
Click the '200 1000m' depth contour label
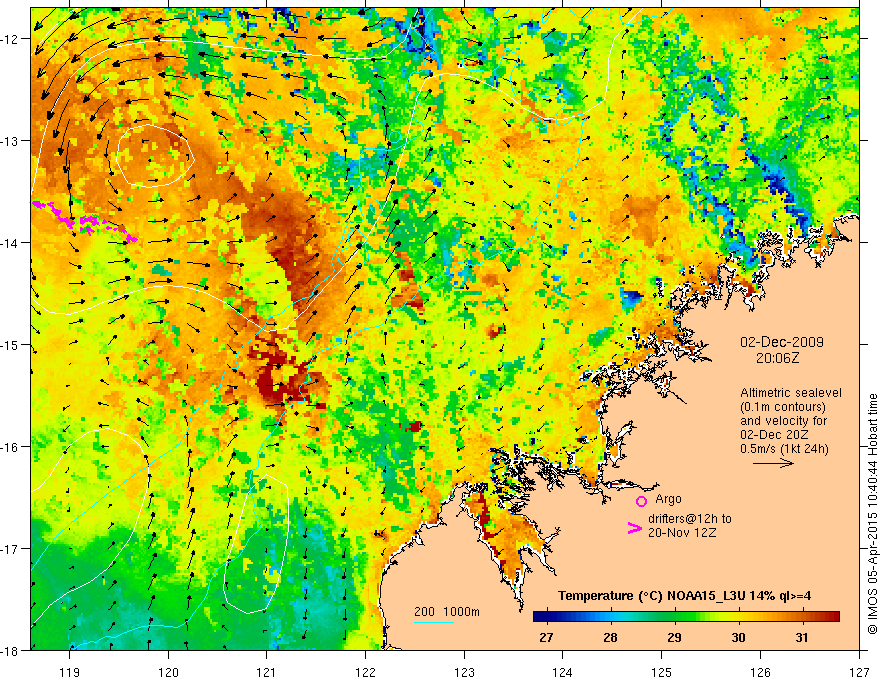coord(447,612)
